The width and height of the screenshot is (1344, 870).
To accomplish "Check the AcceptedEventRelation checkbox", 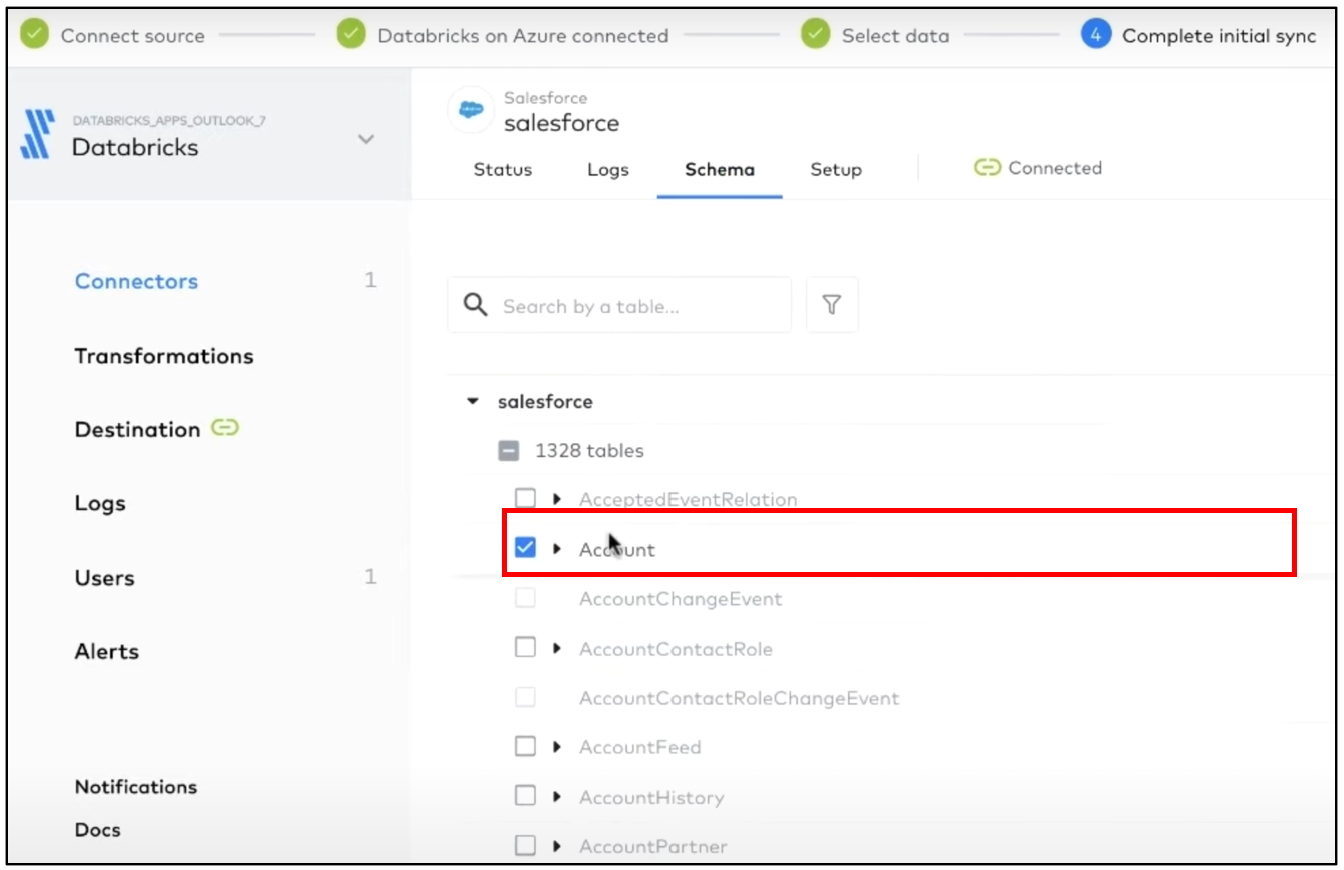I will (x=525, y=498).
